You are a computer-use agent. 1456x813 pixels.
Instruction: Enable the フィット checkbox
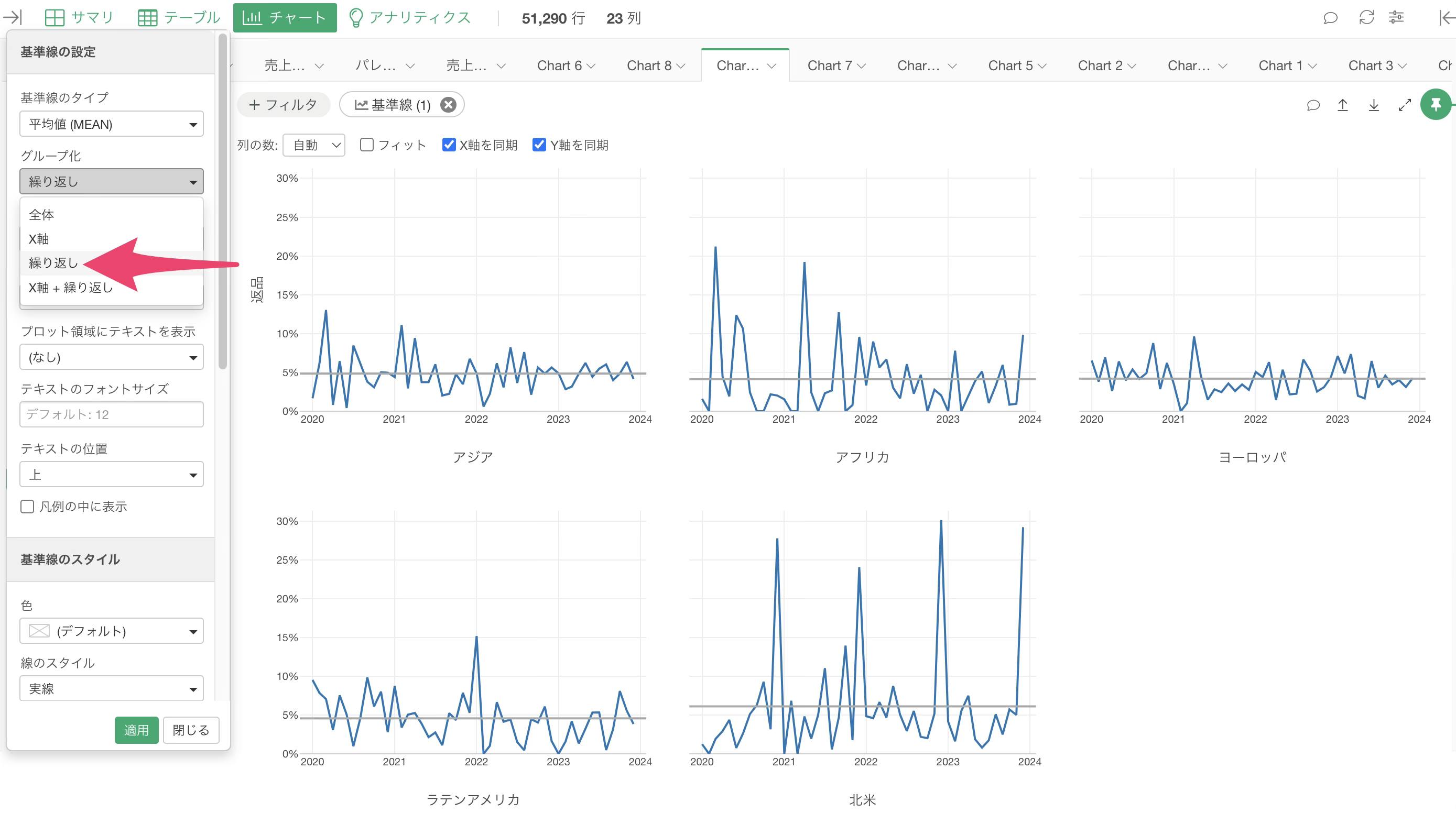tap(367, 145)
